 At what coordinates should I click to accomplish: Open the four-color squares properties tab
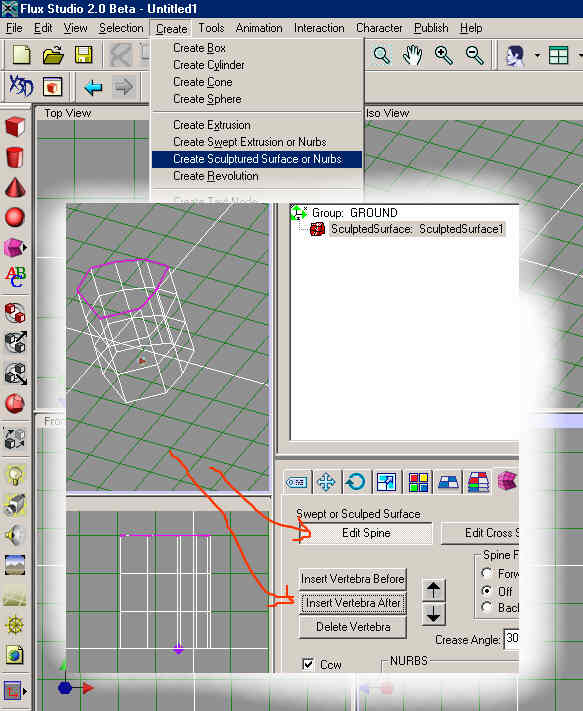click(418, 482)
